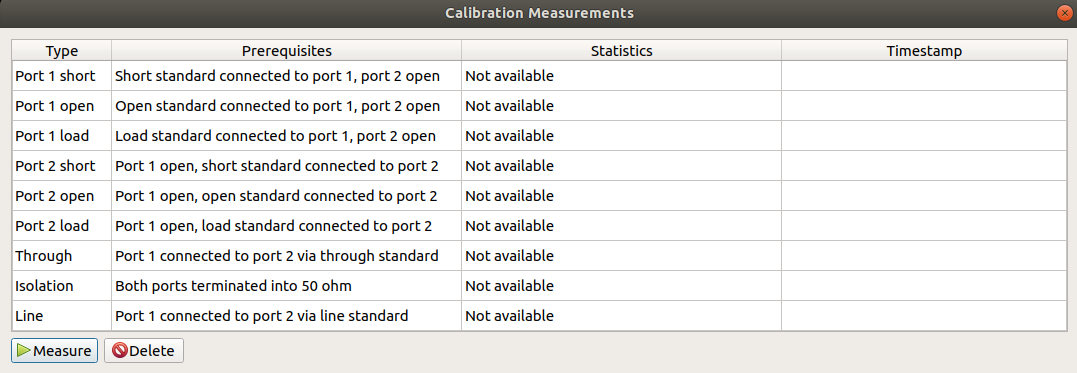The image size is (1077, 373).
Task: Click the Measure button label
Action: pyautogui.click(x=62, y=351)
